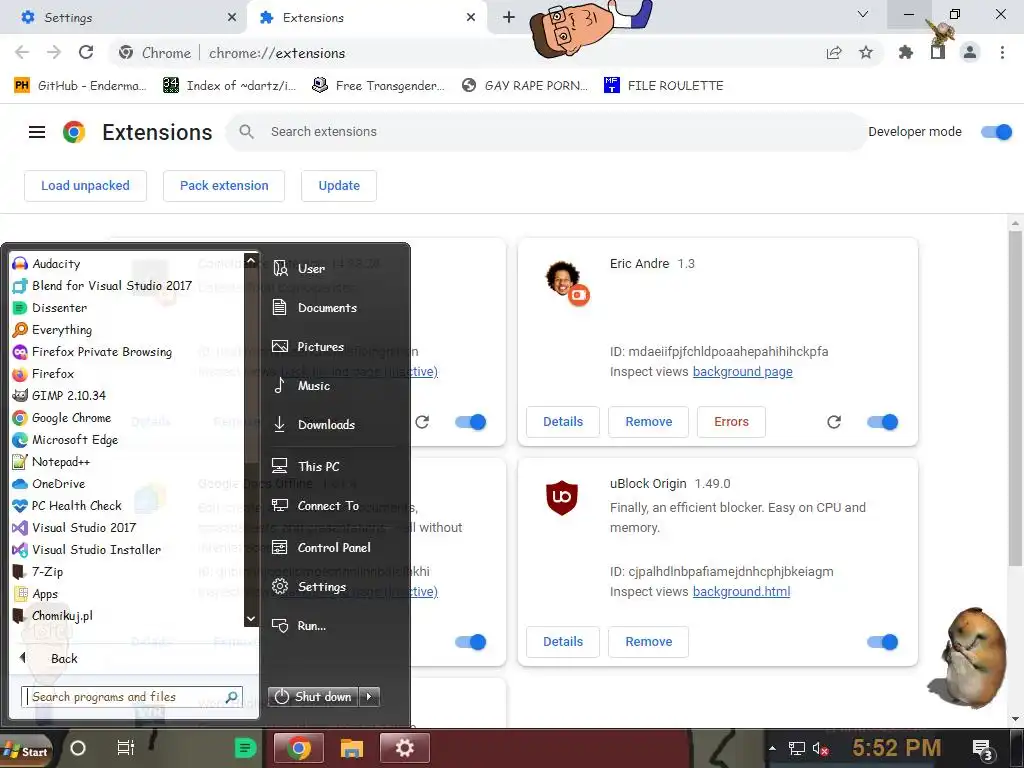Click the Load unpacked button
The width and height of the screenshot is (1024, 768).
click(86, 186)
